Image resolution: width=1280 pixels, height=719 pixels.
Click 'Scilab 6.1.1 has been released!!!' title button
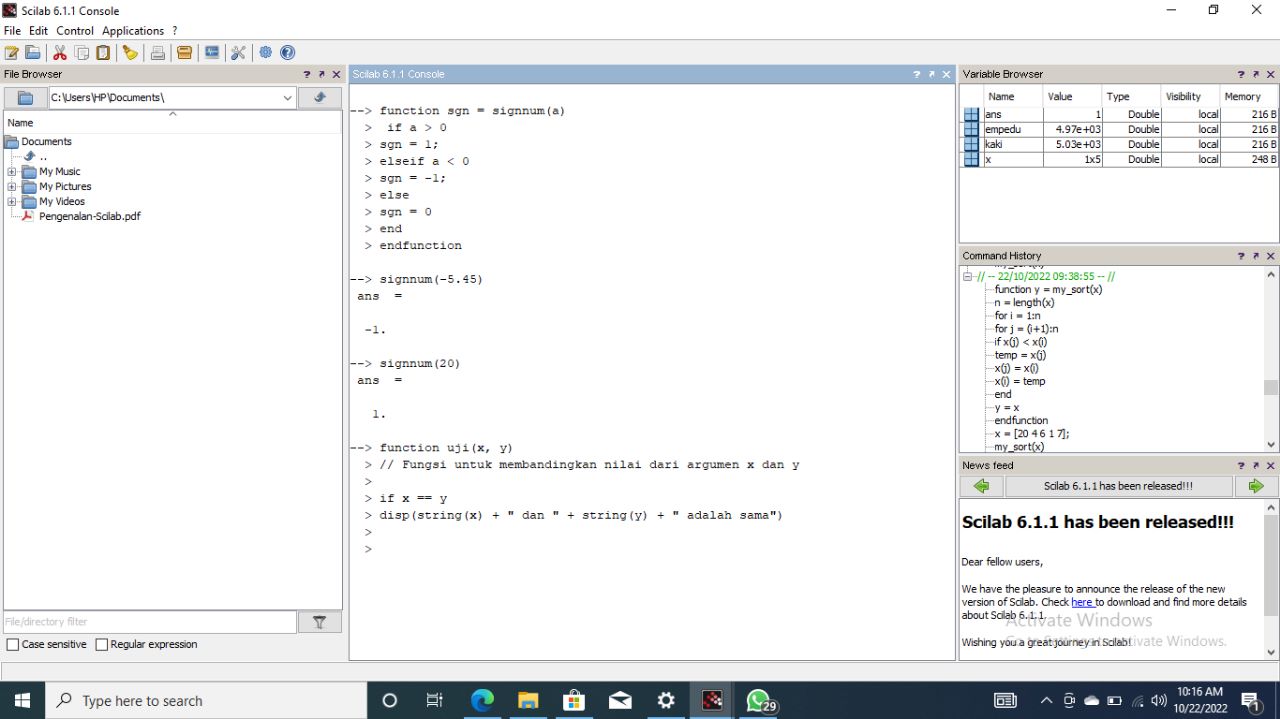[1118, 486]
